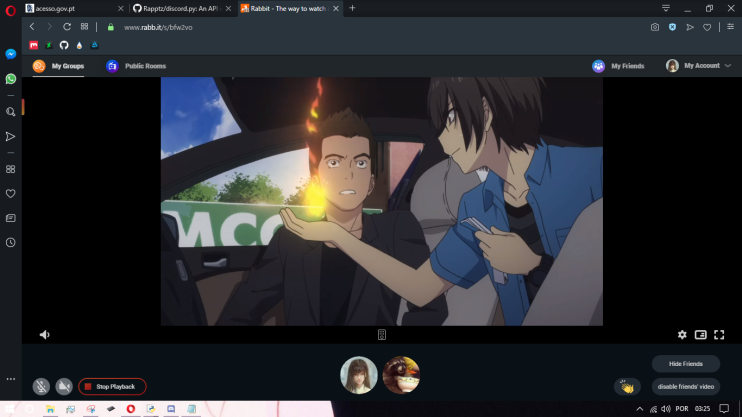Open File Explorer from taskbar
The height and width of the screenshot is (417, 742).
click(50, 409)
